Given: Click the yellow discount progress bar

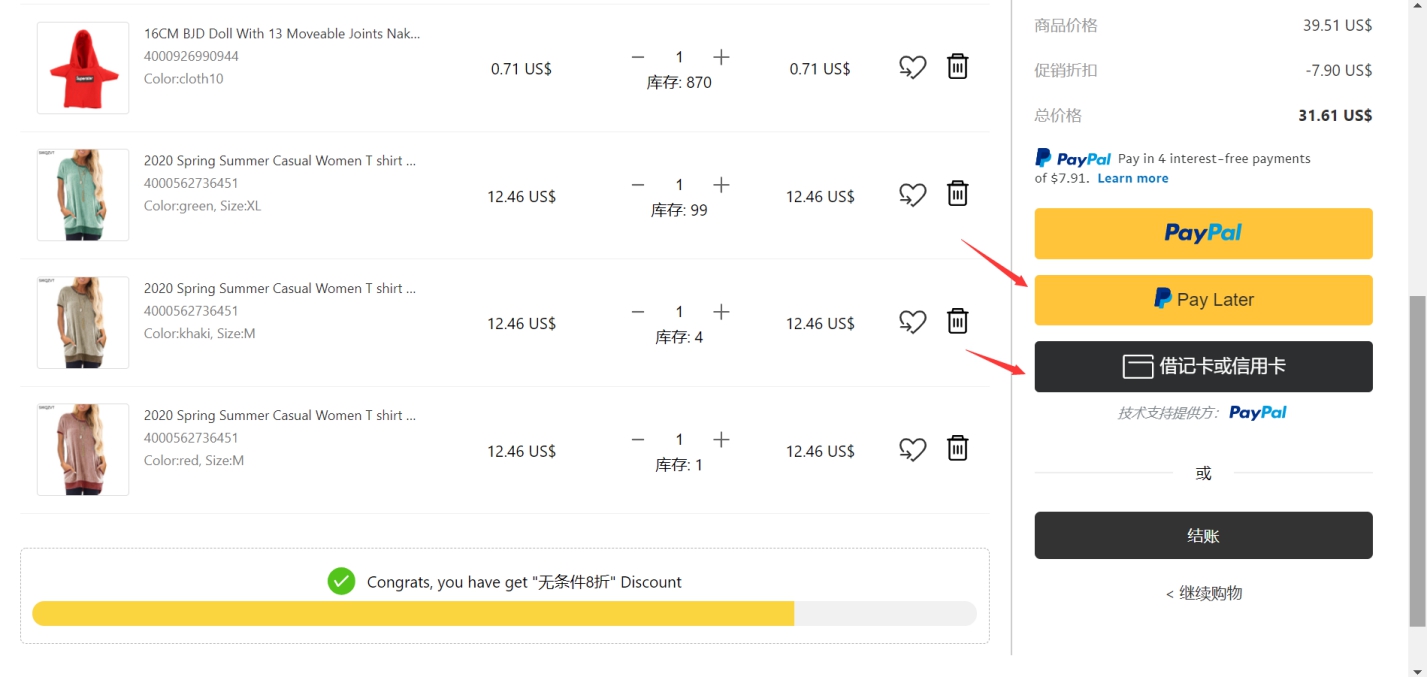Looking at the screenshot, I should (x=413, y=614).
